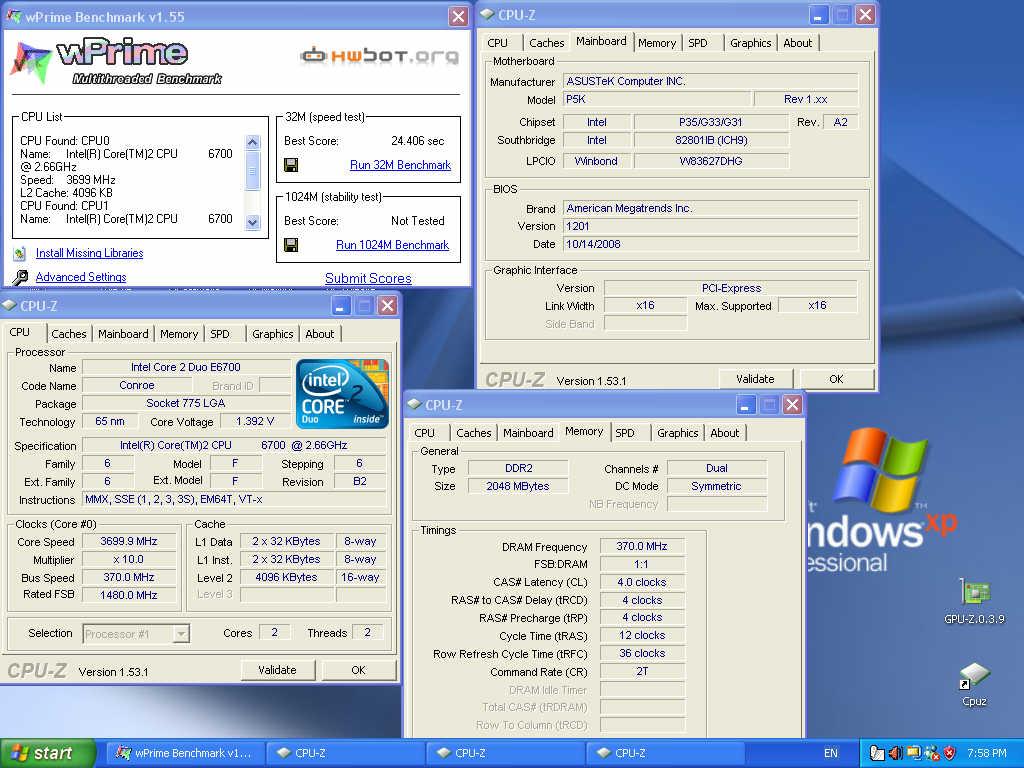Screen dimensions: 1024x768
Task: Open Mainboard tab in CPU-Z memory window
Action: [x=528, y=432]
